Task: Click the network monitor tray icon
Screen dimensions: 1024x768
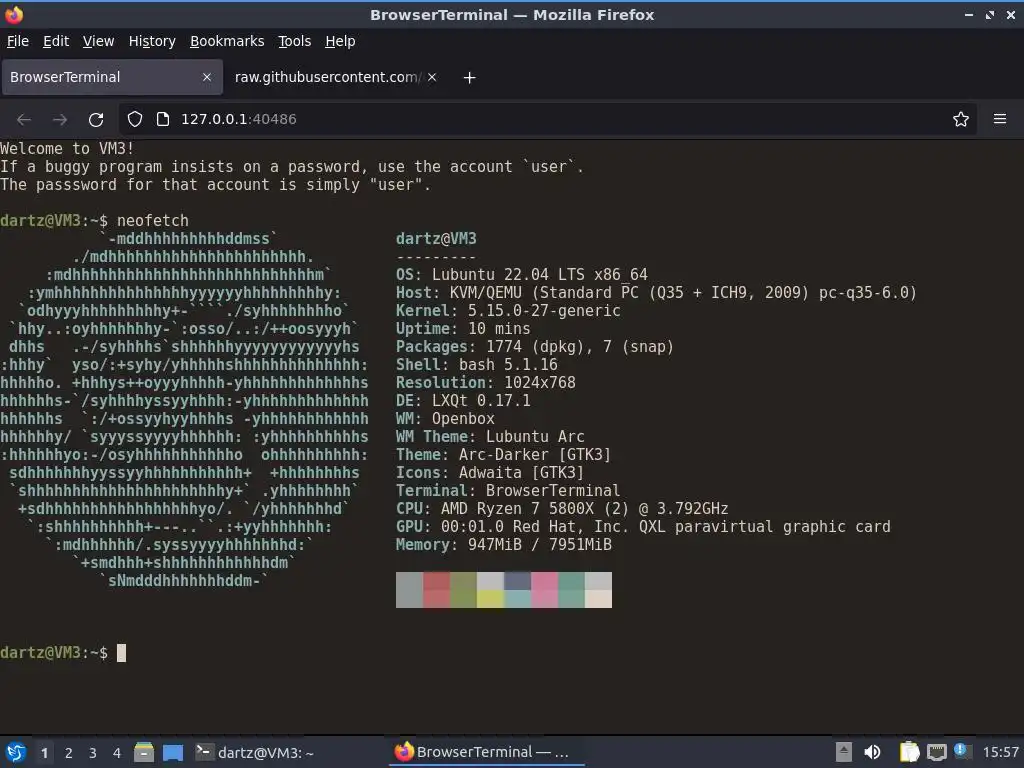Action: point(936,752)
